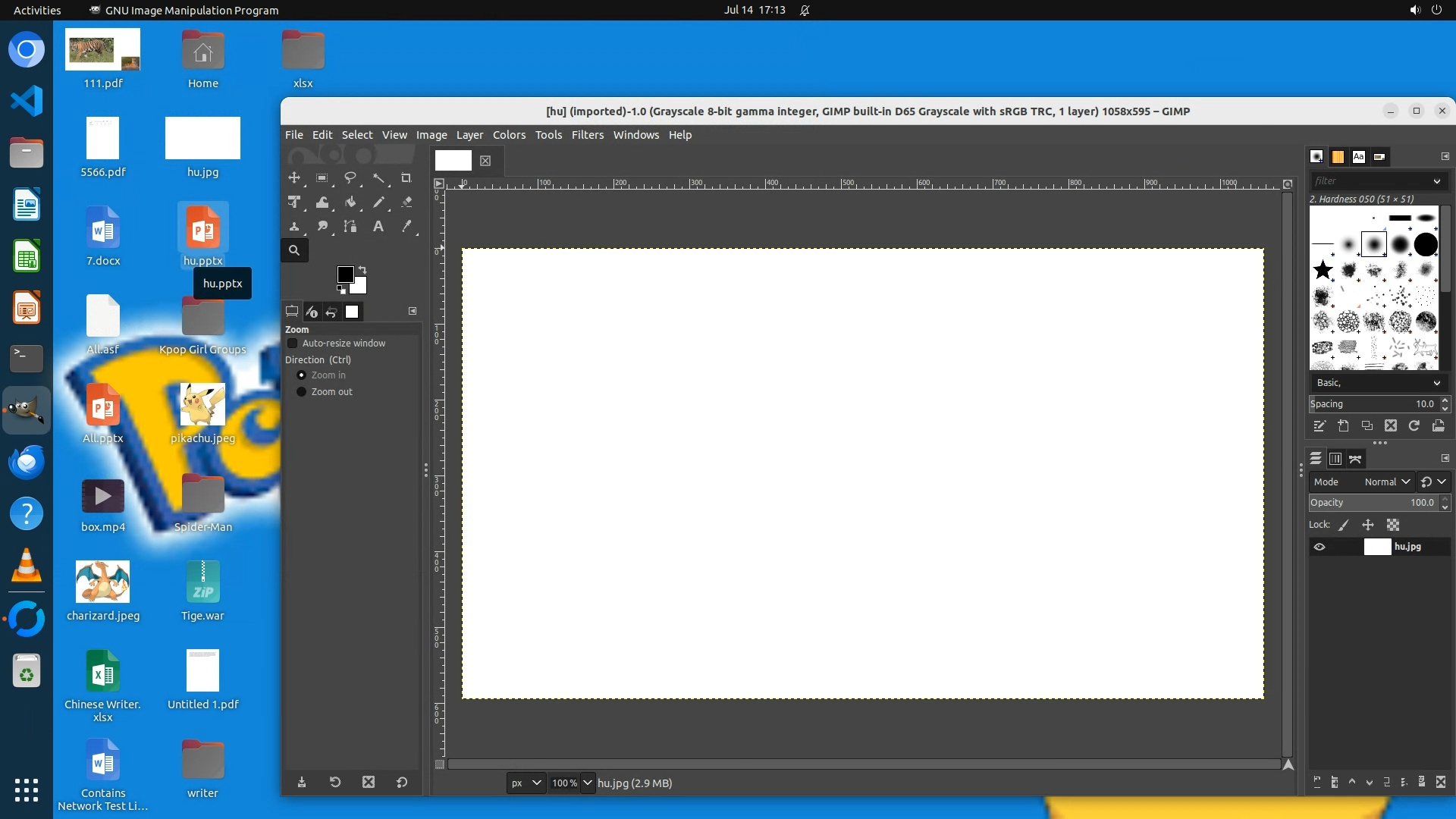This screenshot has height=819, width=1456.
Task: Select the Crop tool
Action: click(406, 177)
